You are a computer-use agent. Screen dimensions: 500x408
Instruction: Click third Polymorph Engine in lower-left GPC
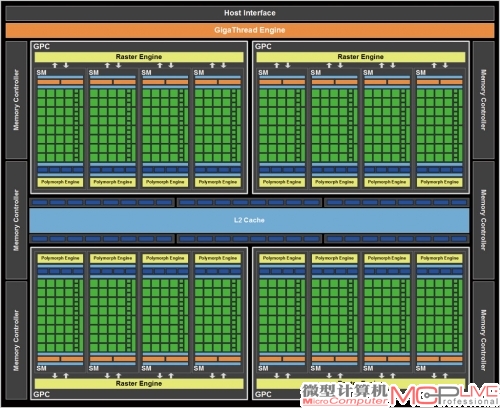pyautogui.click(x=165, y=258)
